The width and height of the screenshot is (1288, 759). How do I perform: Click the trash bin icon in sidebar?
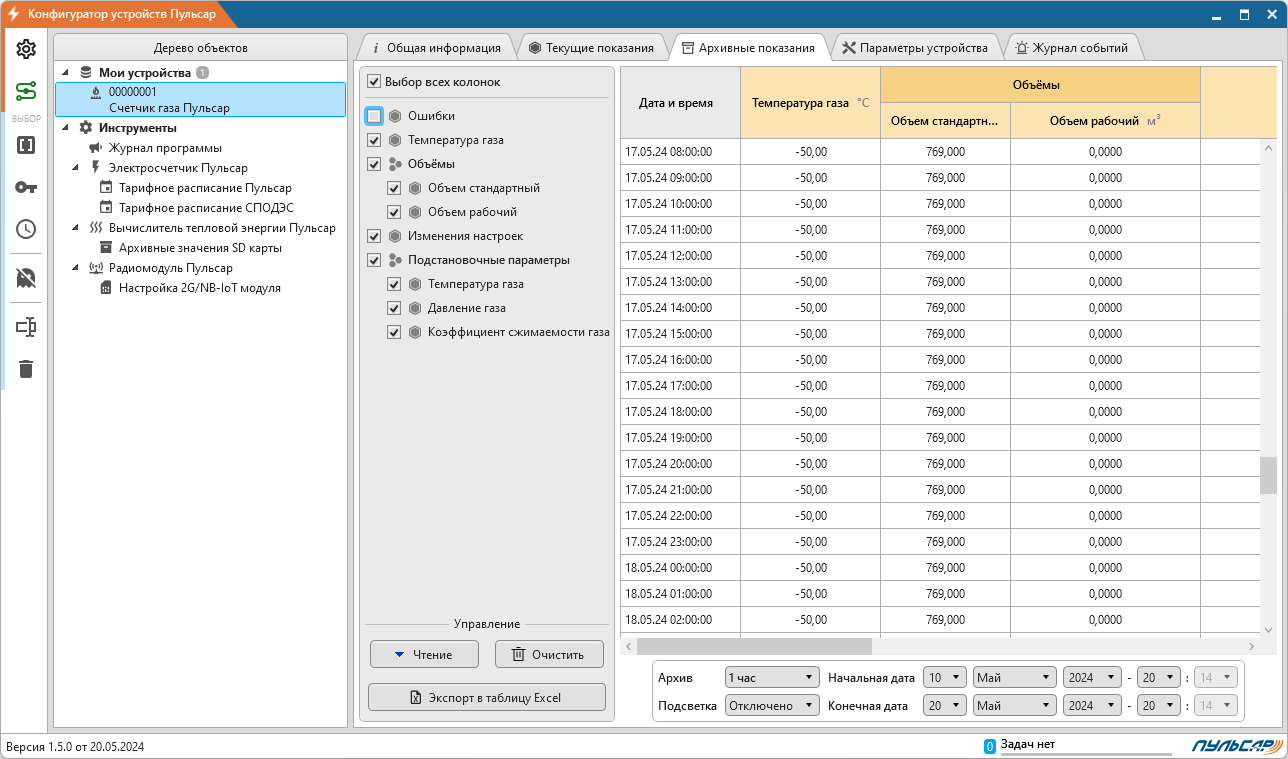[26, 369]
